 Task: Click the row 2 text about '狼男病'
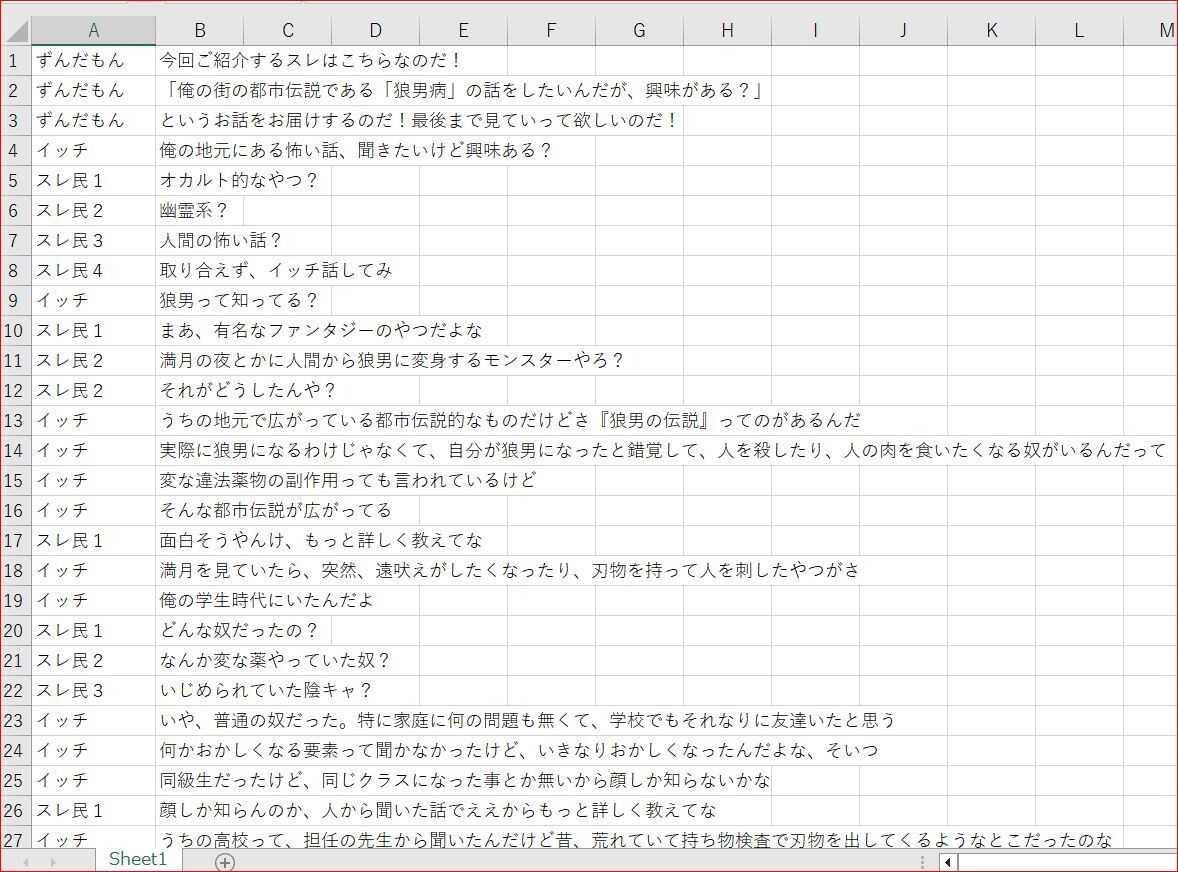463,90
